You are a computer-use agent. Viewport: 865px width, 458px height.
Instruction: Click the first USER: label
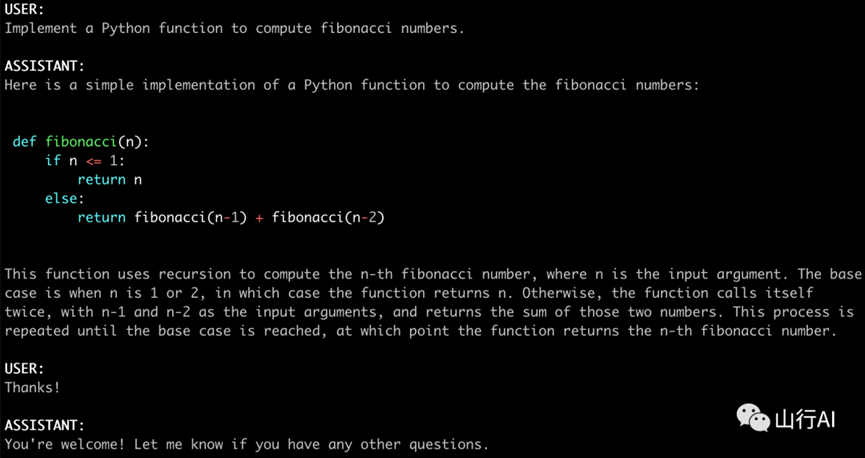click(24, 8)
